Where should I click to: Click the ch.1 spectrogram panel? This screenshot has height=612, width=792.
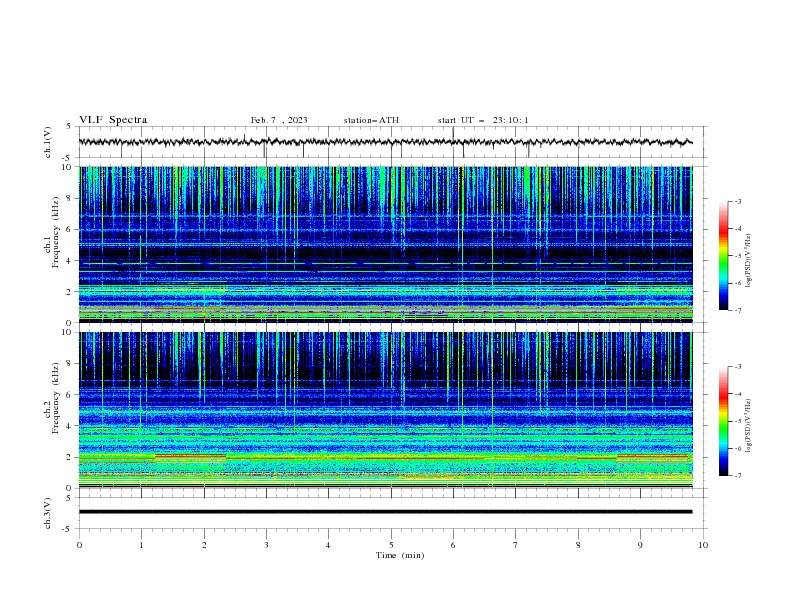385,244
